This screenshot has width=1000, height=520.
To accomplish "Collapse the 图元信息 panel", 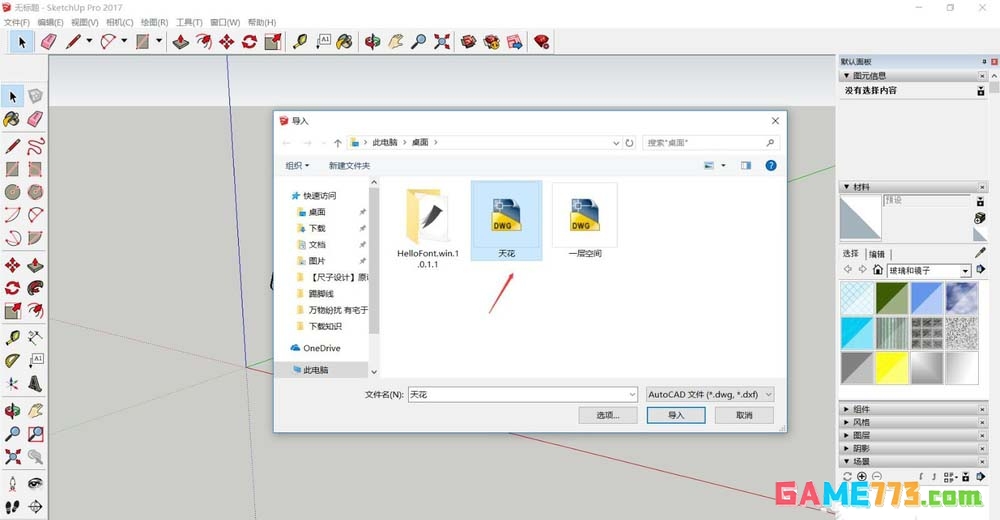I will (x=847, y=75).
